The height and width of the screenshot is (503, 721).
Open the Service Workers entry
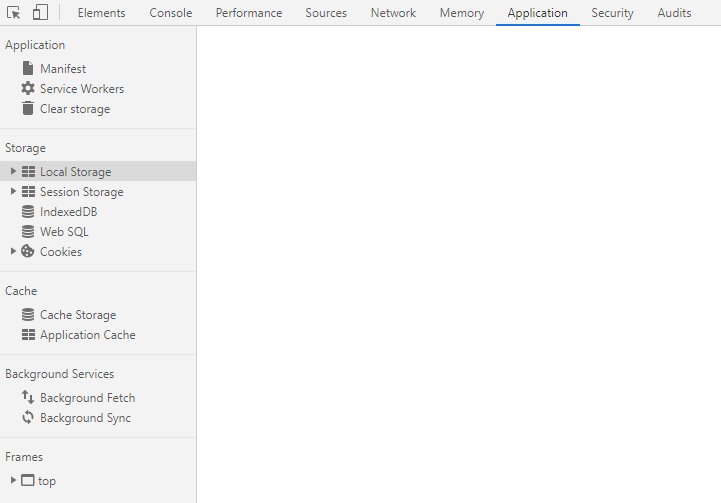point(82,88)
